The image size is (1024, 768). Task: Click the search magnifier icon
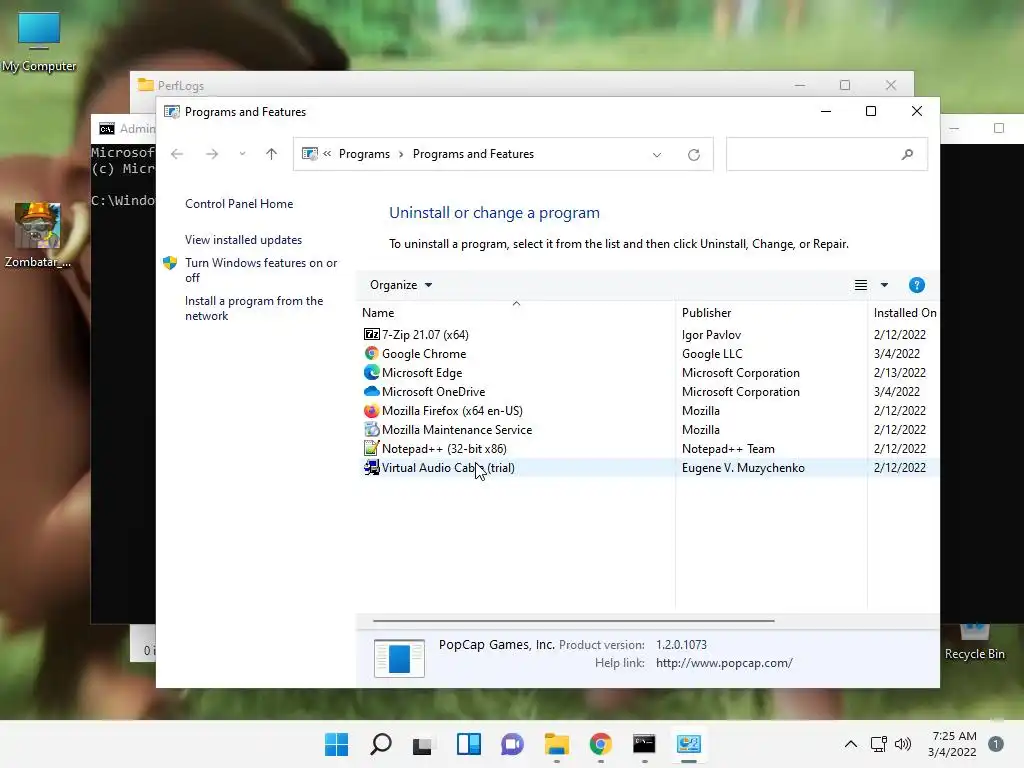[x=907, y=154]
